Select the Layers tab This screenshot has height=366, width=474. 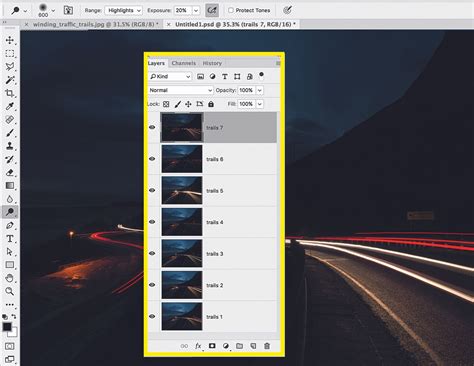click(x=156, y=63)
